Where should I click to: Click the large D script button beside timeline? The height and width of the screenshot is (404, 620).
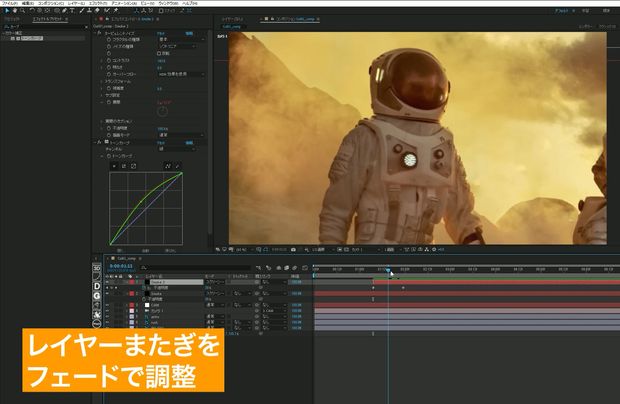(x=97, y=286)
